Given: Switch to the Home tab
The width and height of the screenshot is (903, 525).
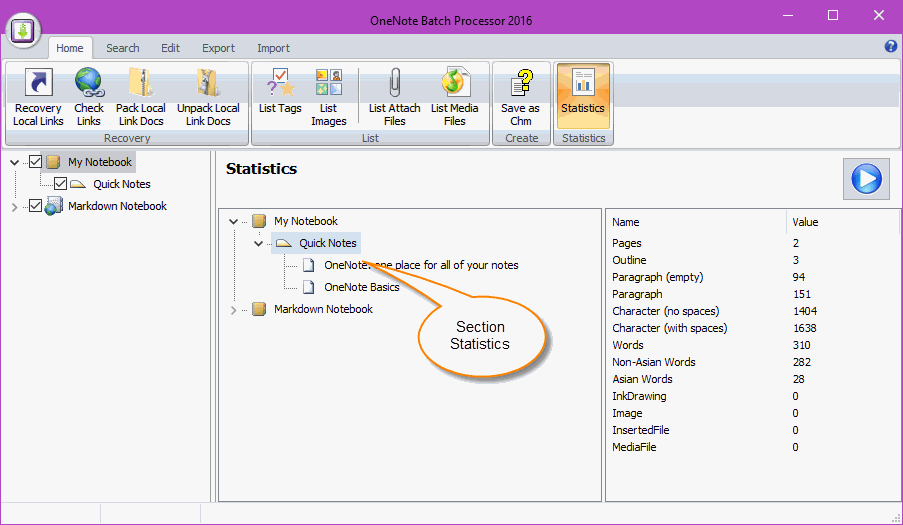Looking at the screenshot, I should 70,48.
